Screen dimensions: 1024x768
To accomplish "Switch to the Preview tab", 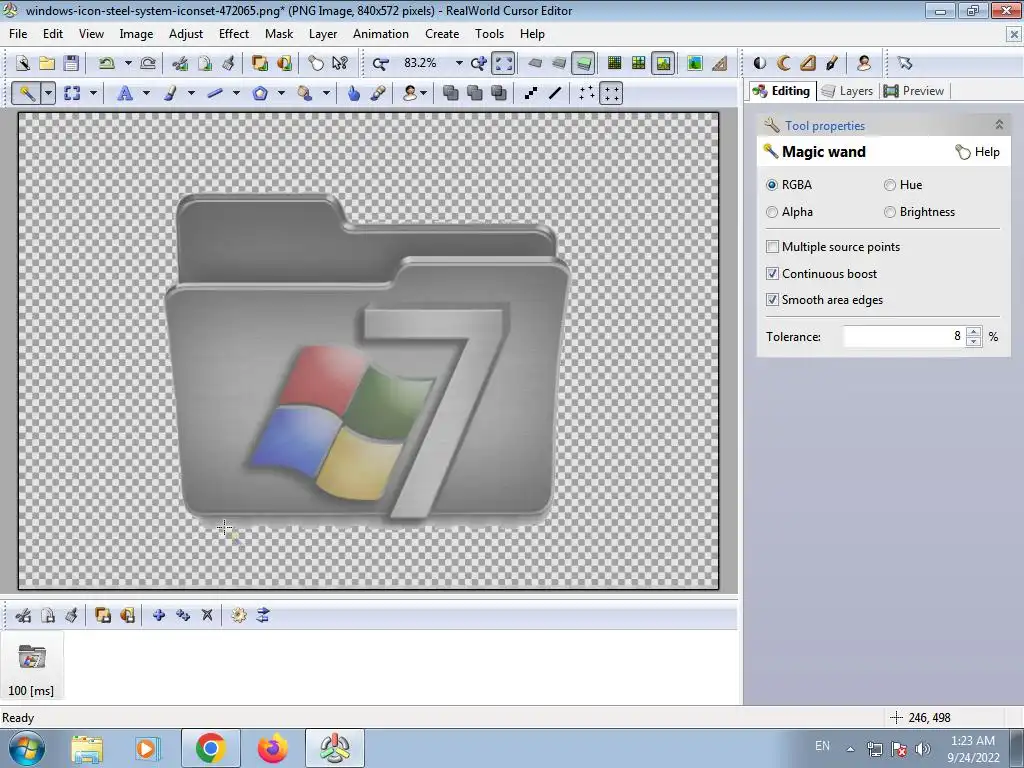I will pos(914,91).
